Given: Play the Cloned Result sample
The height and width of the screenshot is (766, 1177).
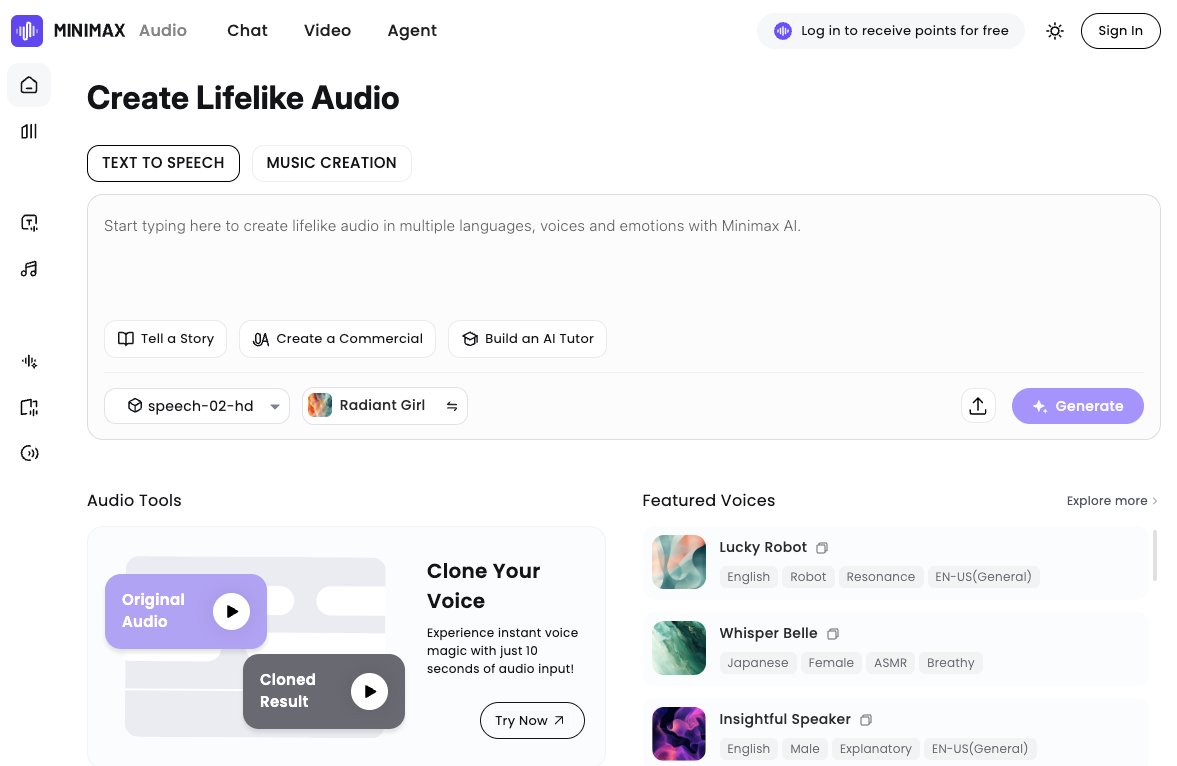Looking at the screenshot, I should click(x=369, y=691).
